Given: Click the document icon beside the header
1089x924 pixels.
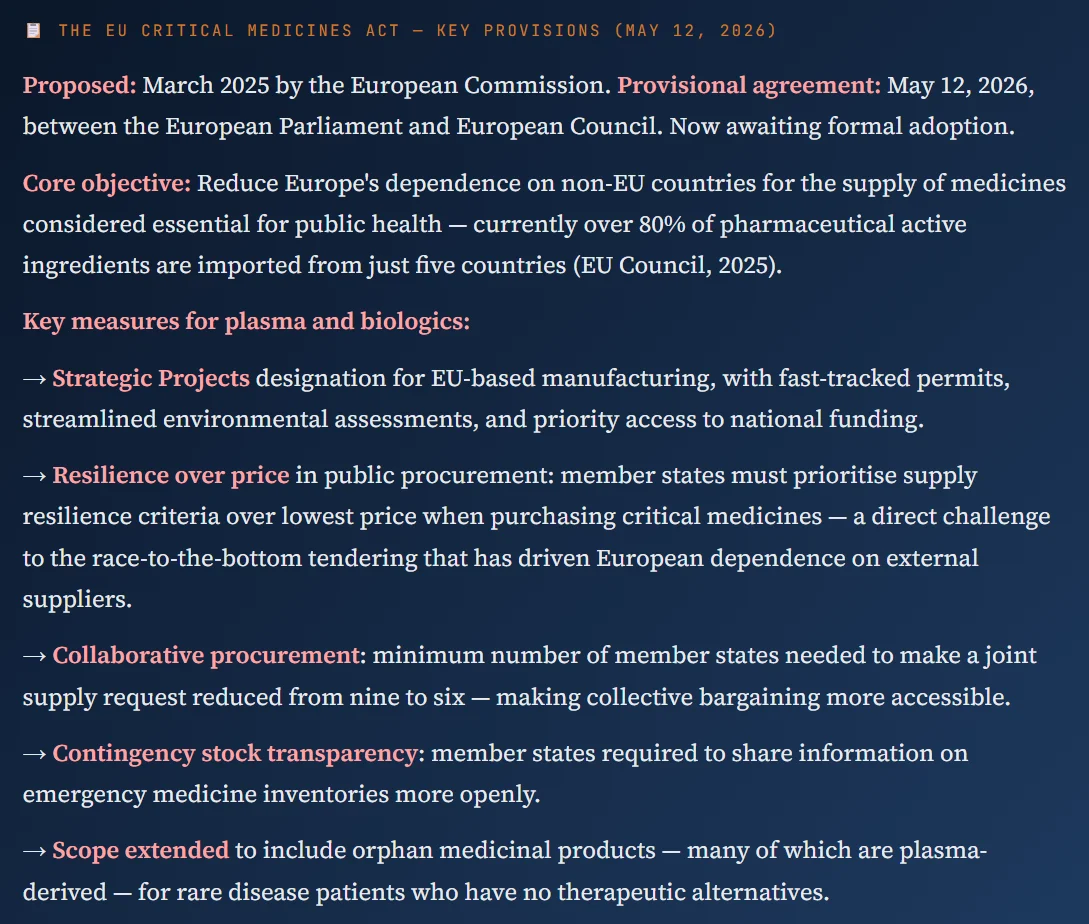Looking at the screenshot, I should click(x=33, y=31).
